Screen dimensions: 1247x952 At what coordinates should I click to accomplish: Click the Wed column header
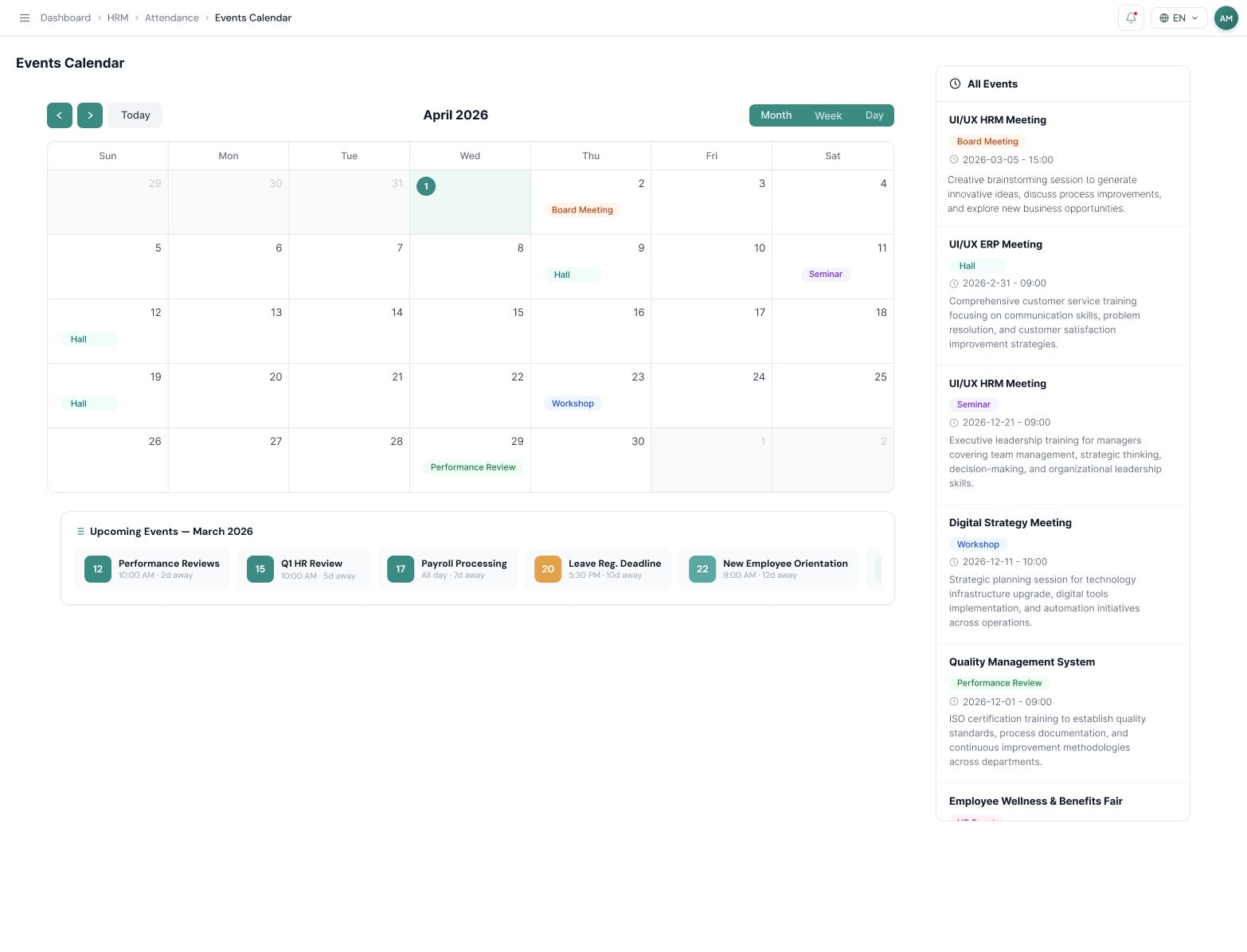tap(470, 156)
